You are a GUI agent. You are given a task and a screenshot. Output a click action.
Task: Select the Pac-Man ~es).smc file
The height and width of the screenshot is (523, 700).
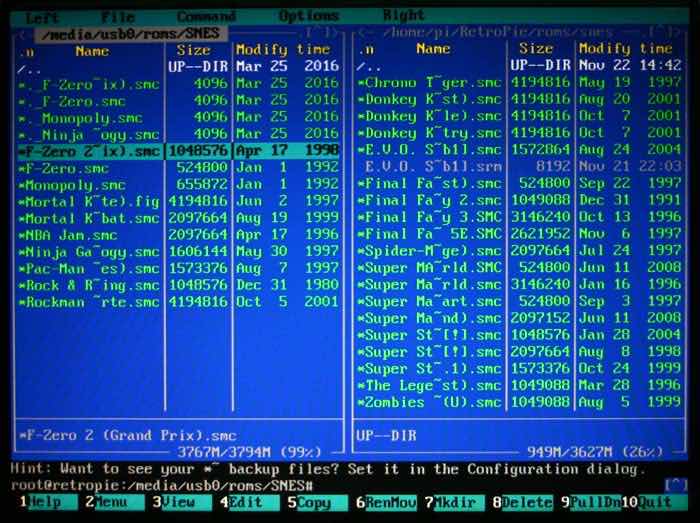tap(179, 269)
